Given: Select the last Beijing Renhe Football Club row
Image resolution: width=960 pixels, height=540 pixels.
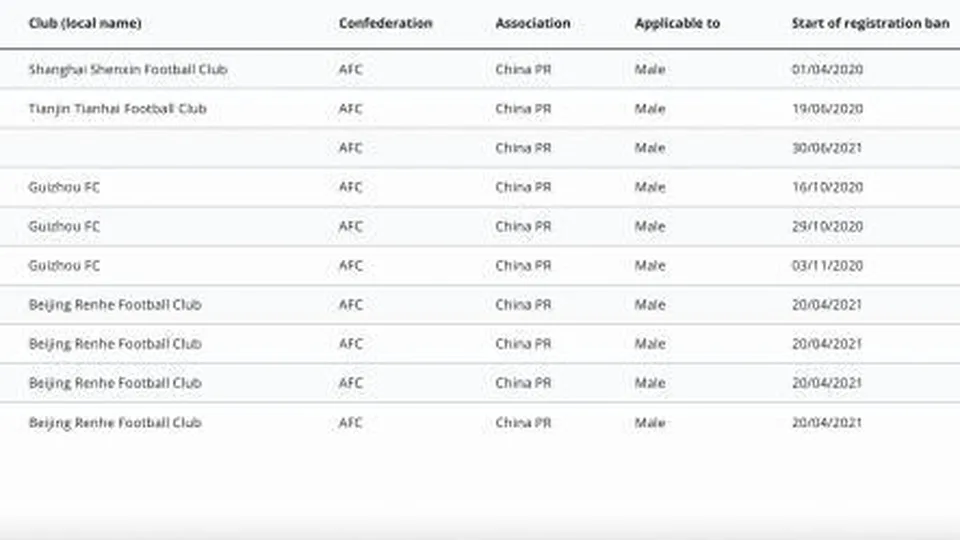Looking at the screenshot, I should [x=480, y=422].
